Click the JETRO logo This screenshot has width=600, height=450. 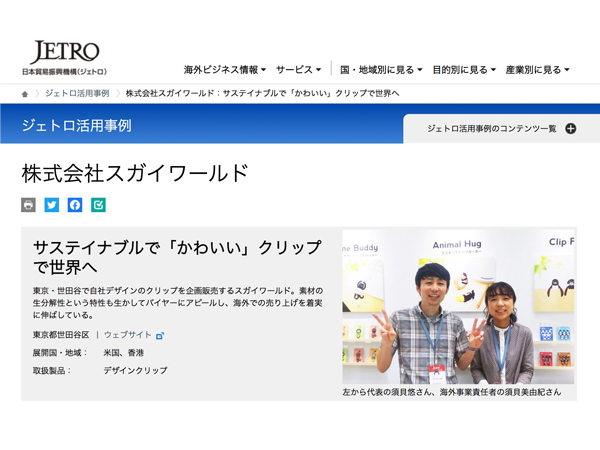[x=64, y=58]
